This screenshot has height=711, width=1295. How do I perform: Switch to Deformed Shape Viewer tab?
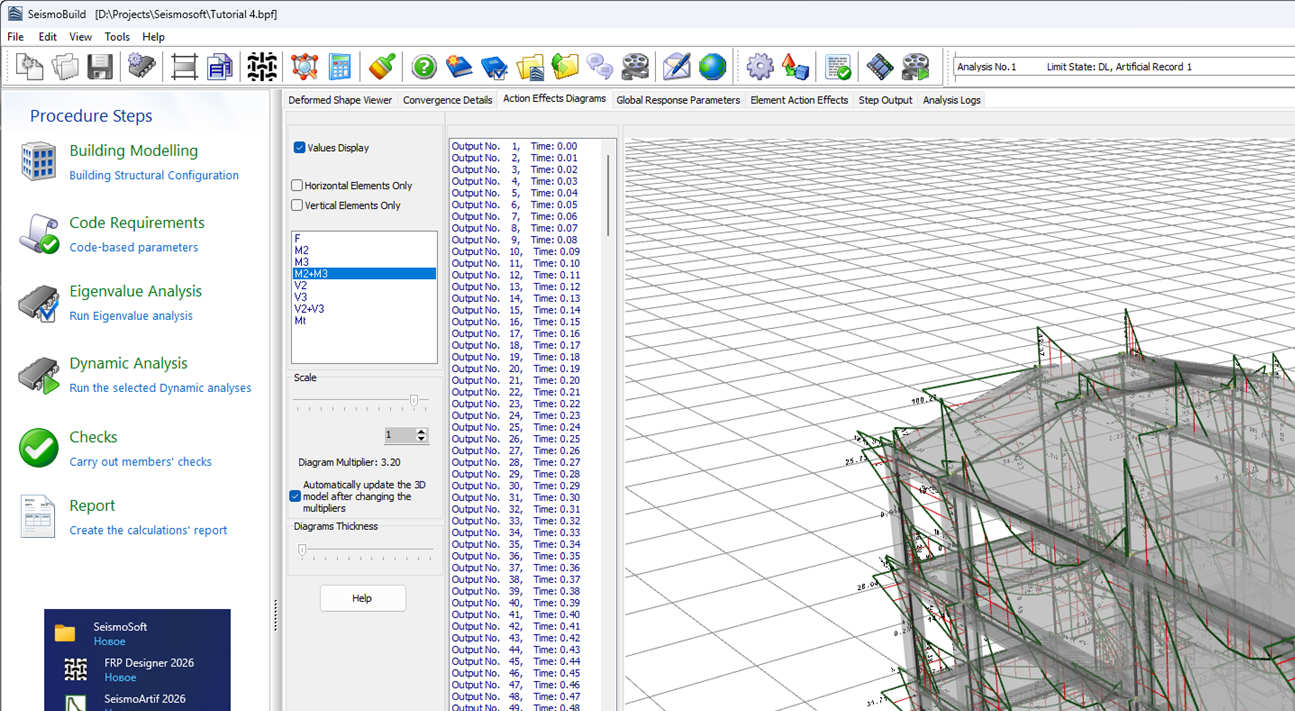[340, 100]
